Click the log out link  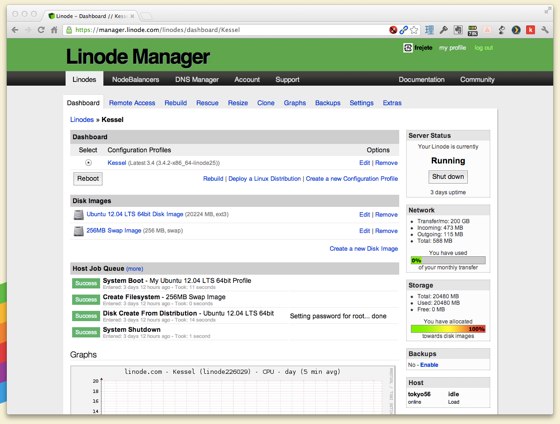[484, 48]
